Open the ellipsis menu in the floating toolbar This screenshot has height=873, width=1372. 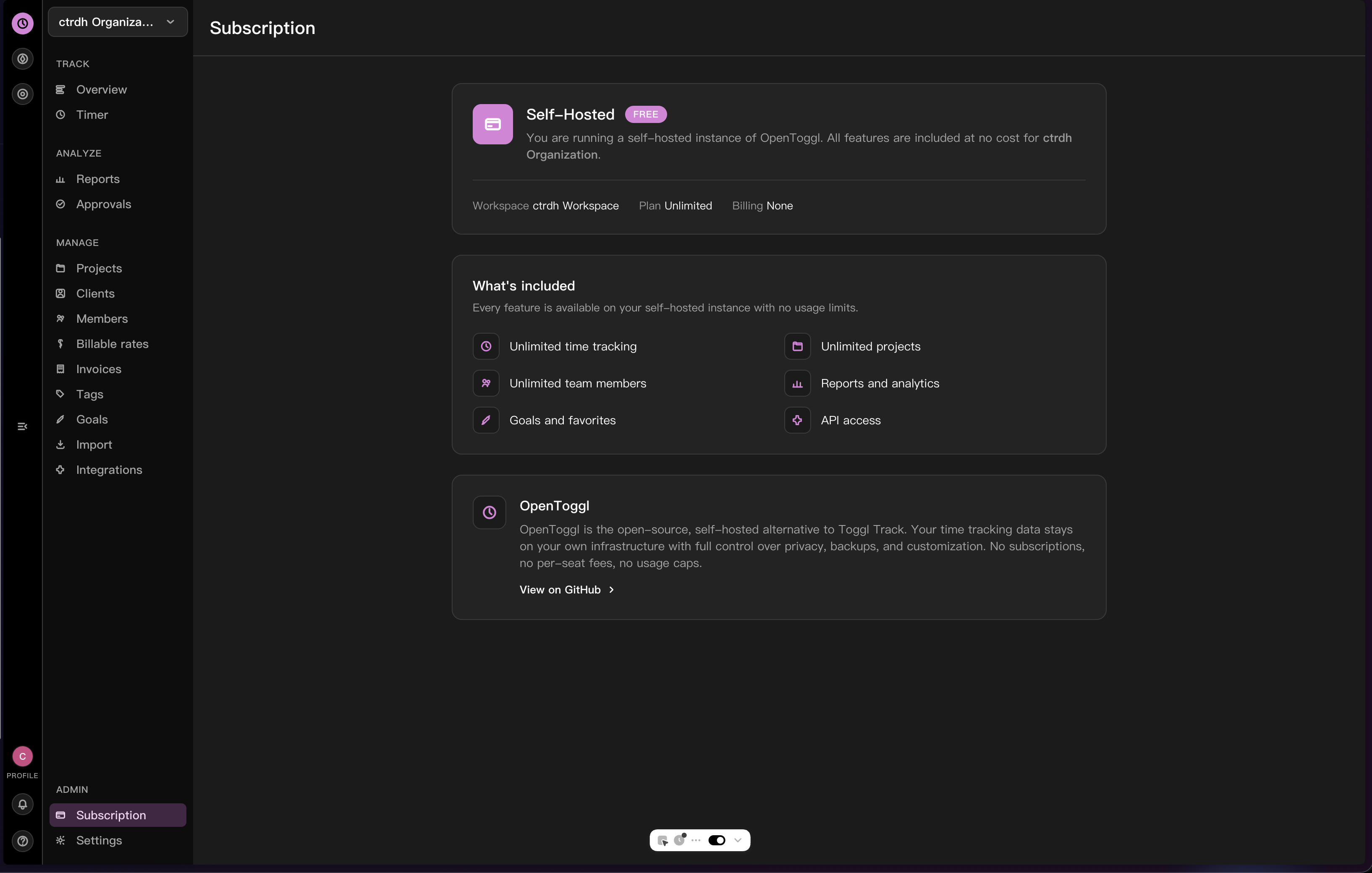(696, 840)
